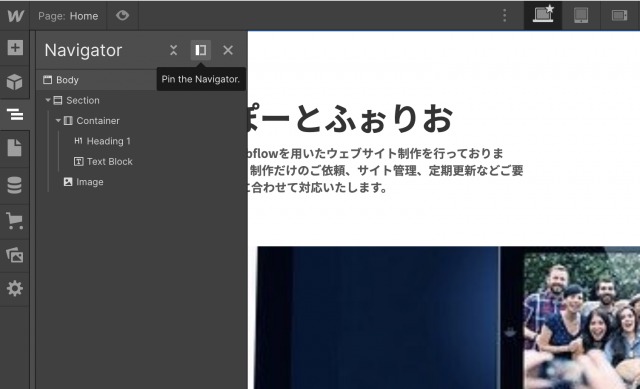The height and width of the screenshot is (389, 640).
Task: Collapse the Container tree arrow
Action: 58,120
